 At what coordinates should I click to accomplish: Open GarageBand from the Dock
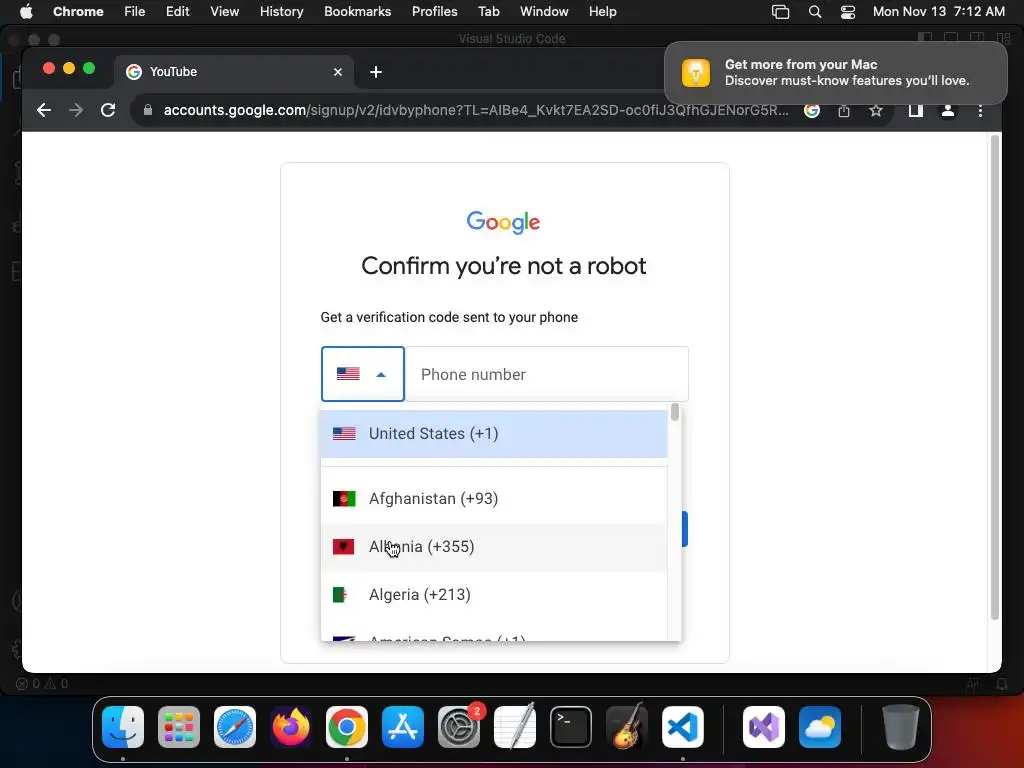click(627, 727)
